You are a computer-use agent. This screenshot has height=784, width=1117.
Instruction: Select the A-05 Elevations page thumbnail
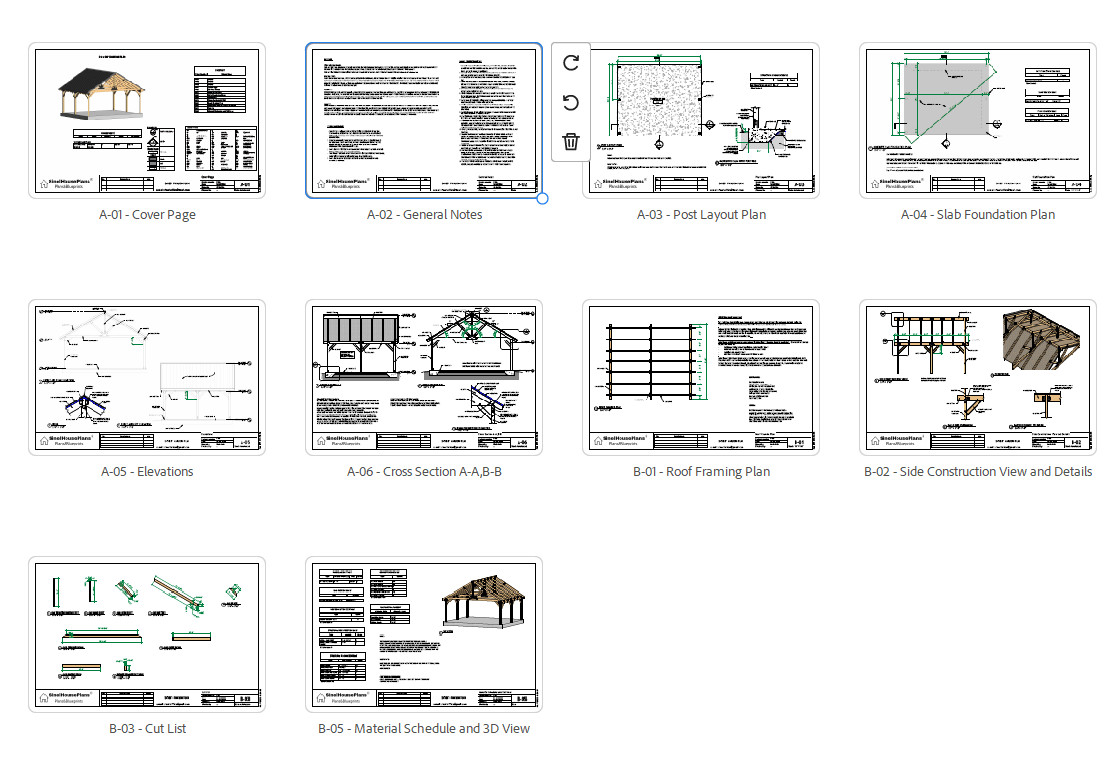(147, 377)
